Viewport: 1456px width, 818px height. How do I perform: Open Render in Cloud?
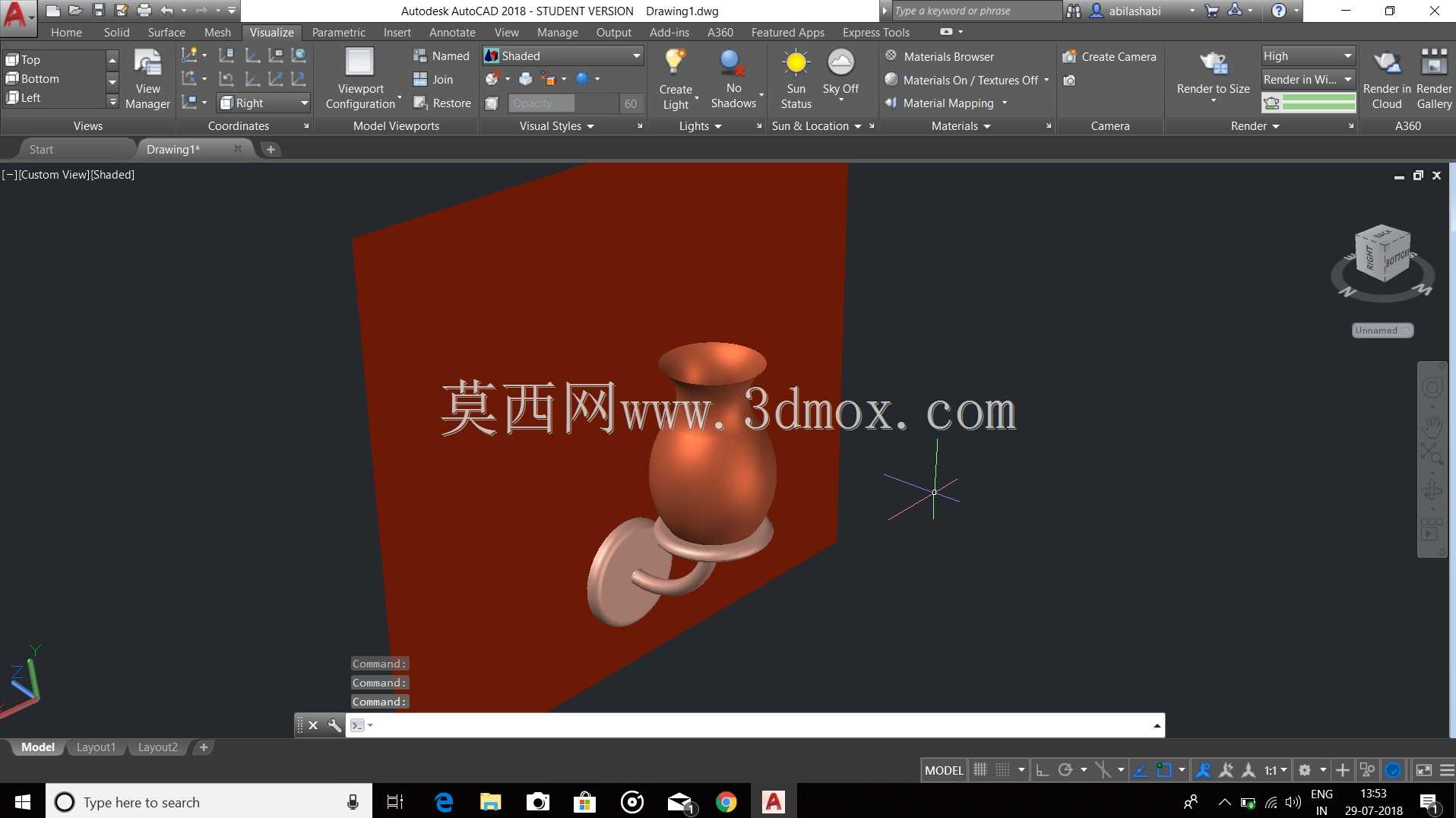pyautogui.click(x=1387, y=79)
